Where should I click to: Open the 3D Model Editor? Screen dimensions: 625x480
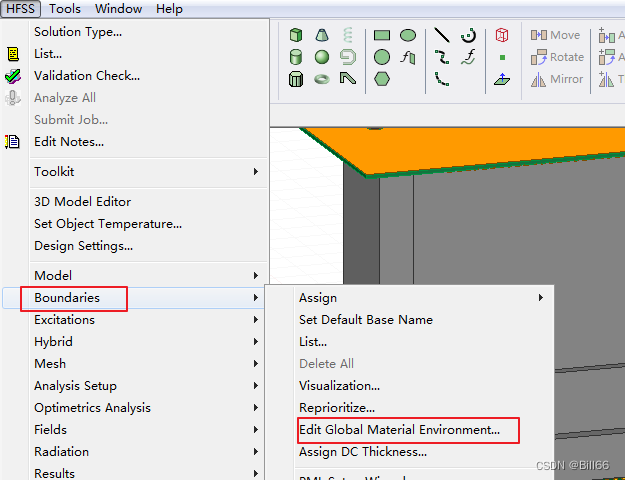pos(136,202)
